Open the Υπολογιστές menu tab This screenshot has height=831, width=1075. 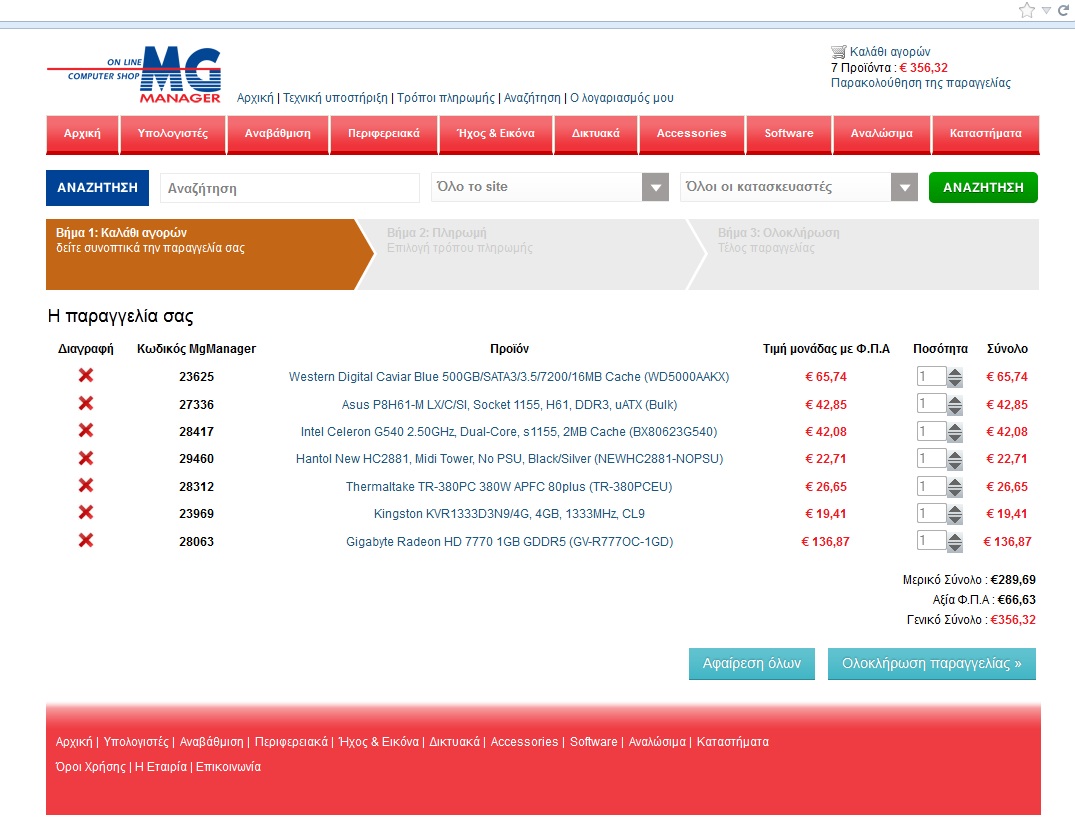[173, 134]
